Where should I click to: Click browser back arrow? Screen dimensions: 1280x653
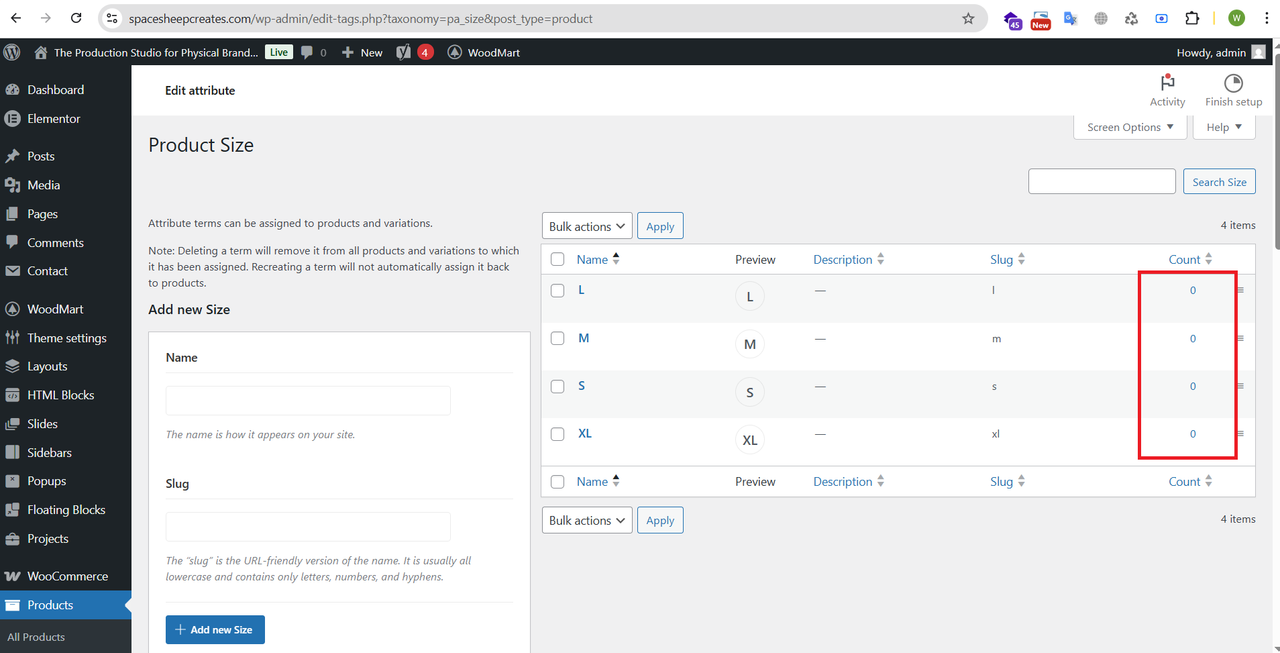tap(15, 18)
